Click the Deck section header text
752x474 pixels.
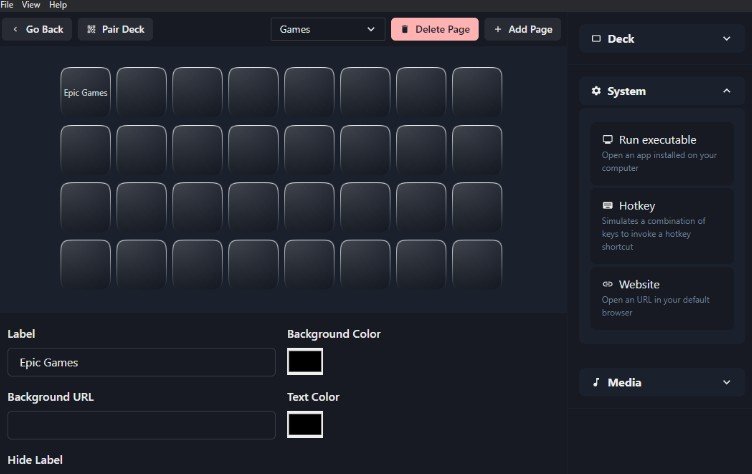[621, 39]
